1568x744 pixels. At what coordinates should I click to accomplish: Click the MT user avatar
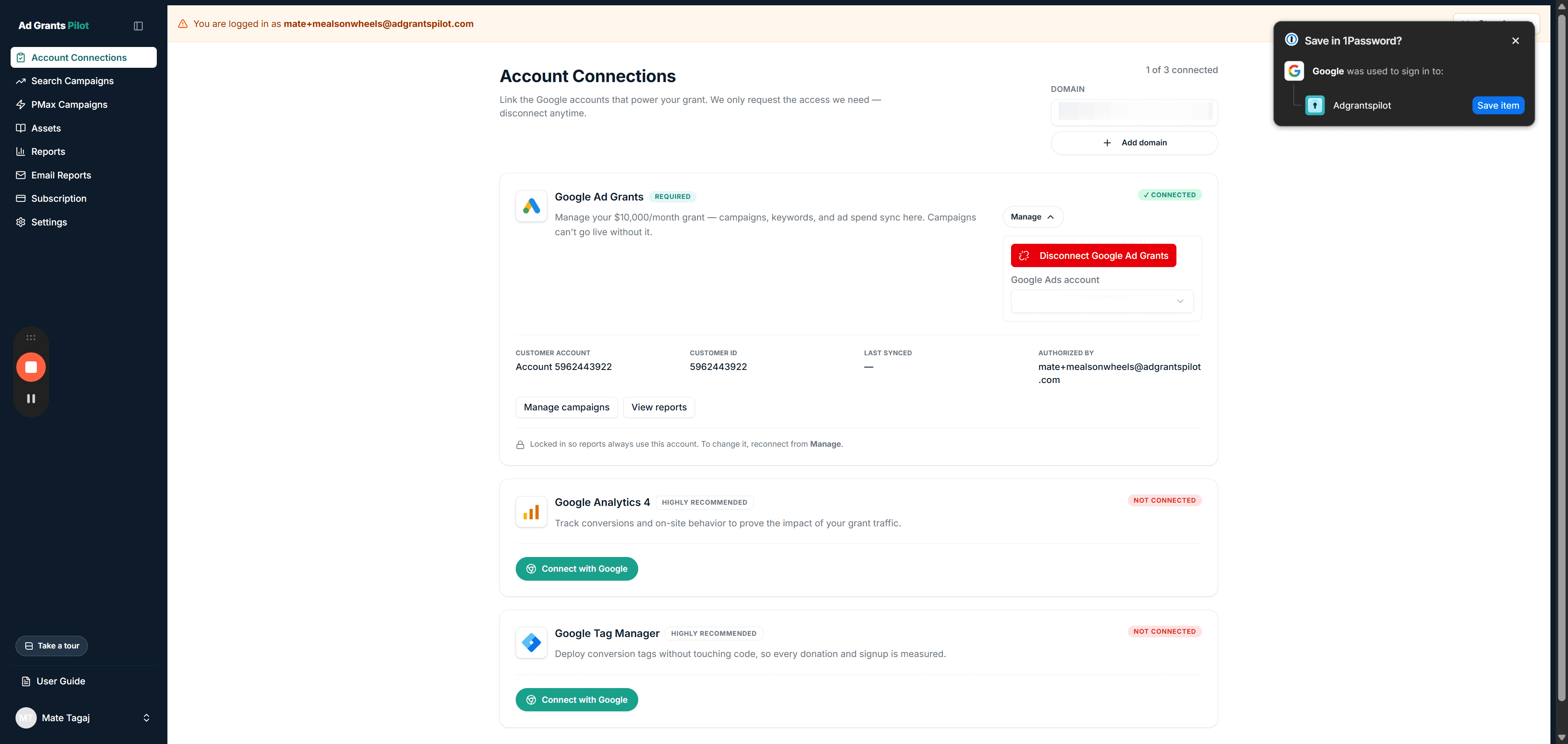tap(26, 718)
